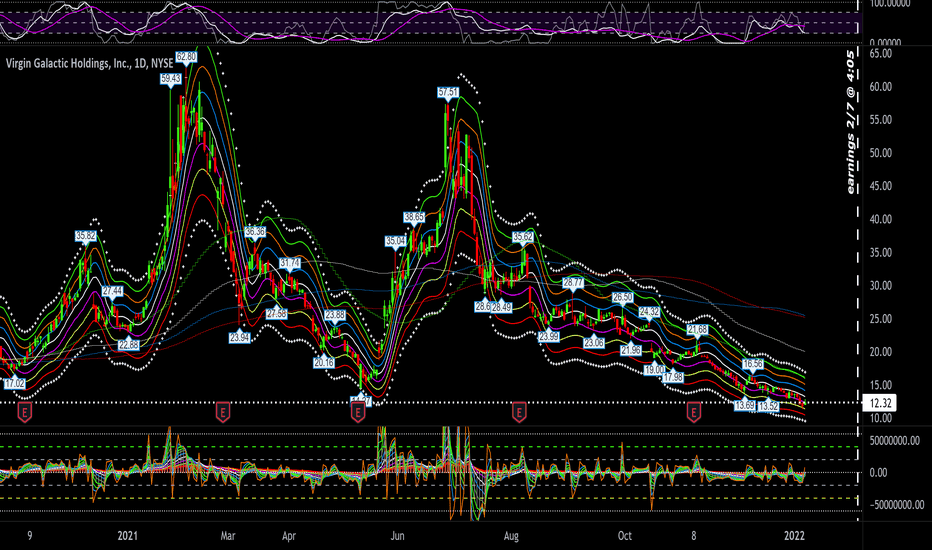Click the Aug date on the time axis

pos(511,536)
